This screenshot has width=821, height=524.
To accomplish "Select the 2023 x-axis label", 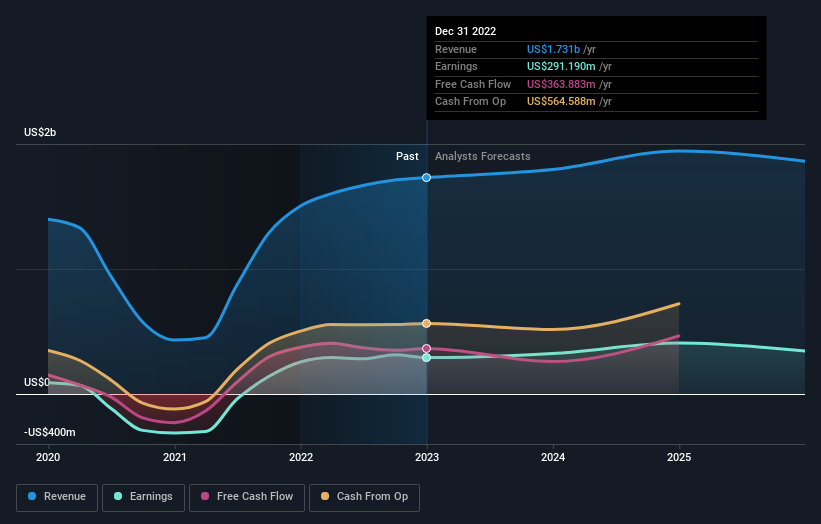I will click(x=427, y=458).
